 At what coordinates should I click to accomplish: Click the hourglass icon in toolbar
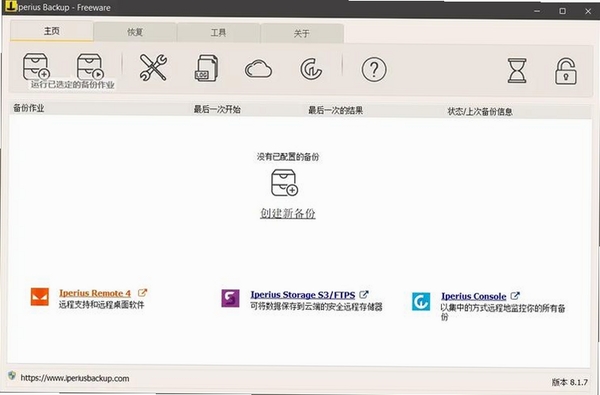[517, 70]
